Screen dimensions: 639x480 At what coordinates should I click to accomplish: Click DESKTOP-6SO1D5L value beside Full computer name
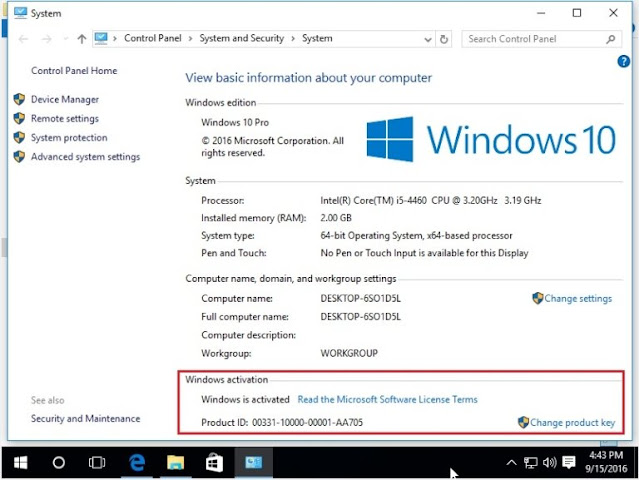(x=361, y=317)
